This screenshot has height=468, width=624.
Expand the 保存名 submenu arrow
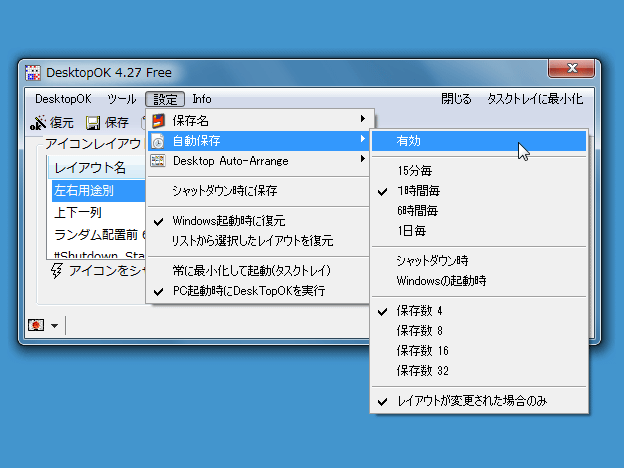coord(363,119)
